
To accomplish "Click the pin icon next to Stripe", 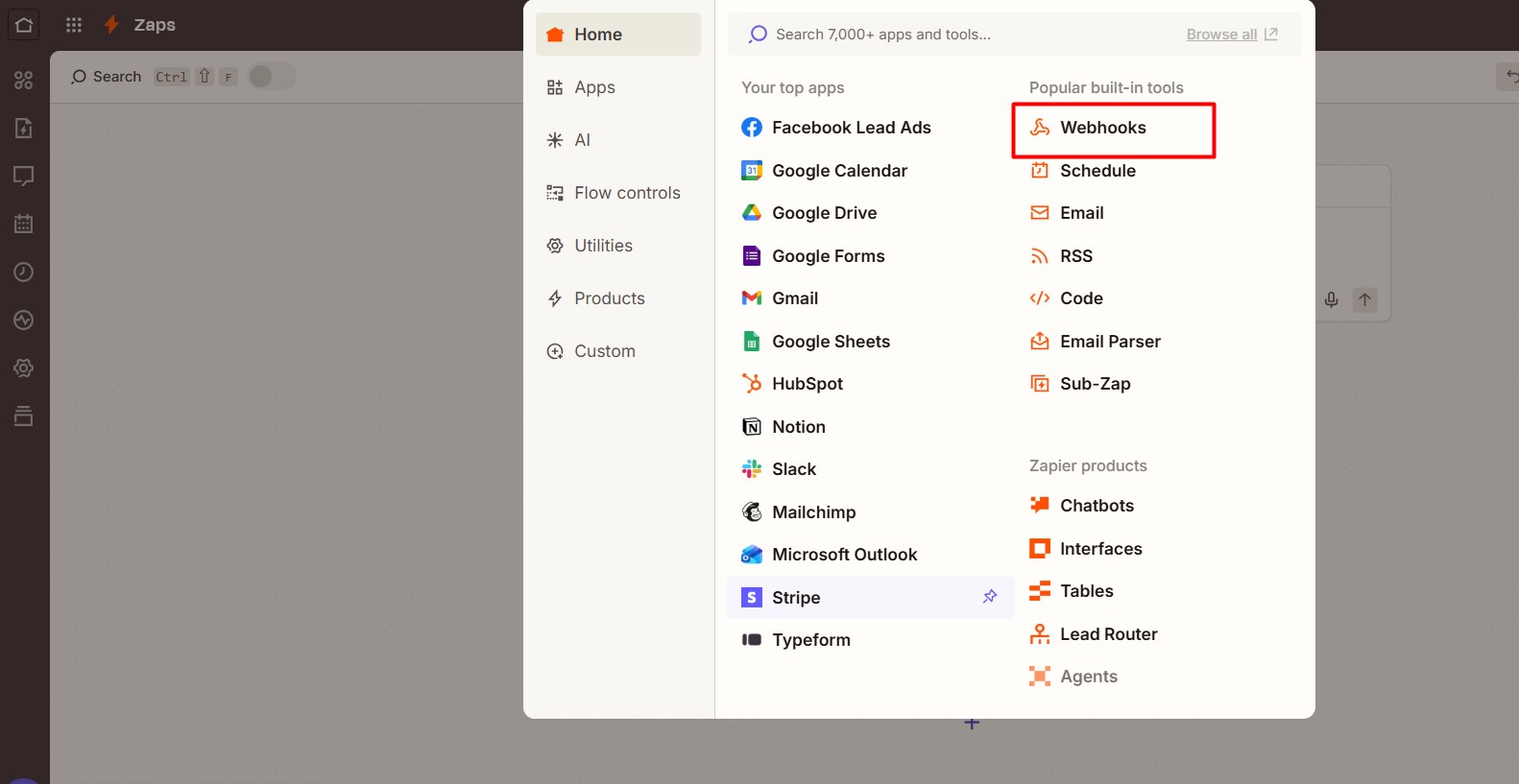I will pos(990,597).
